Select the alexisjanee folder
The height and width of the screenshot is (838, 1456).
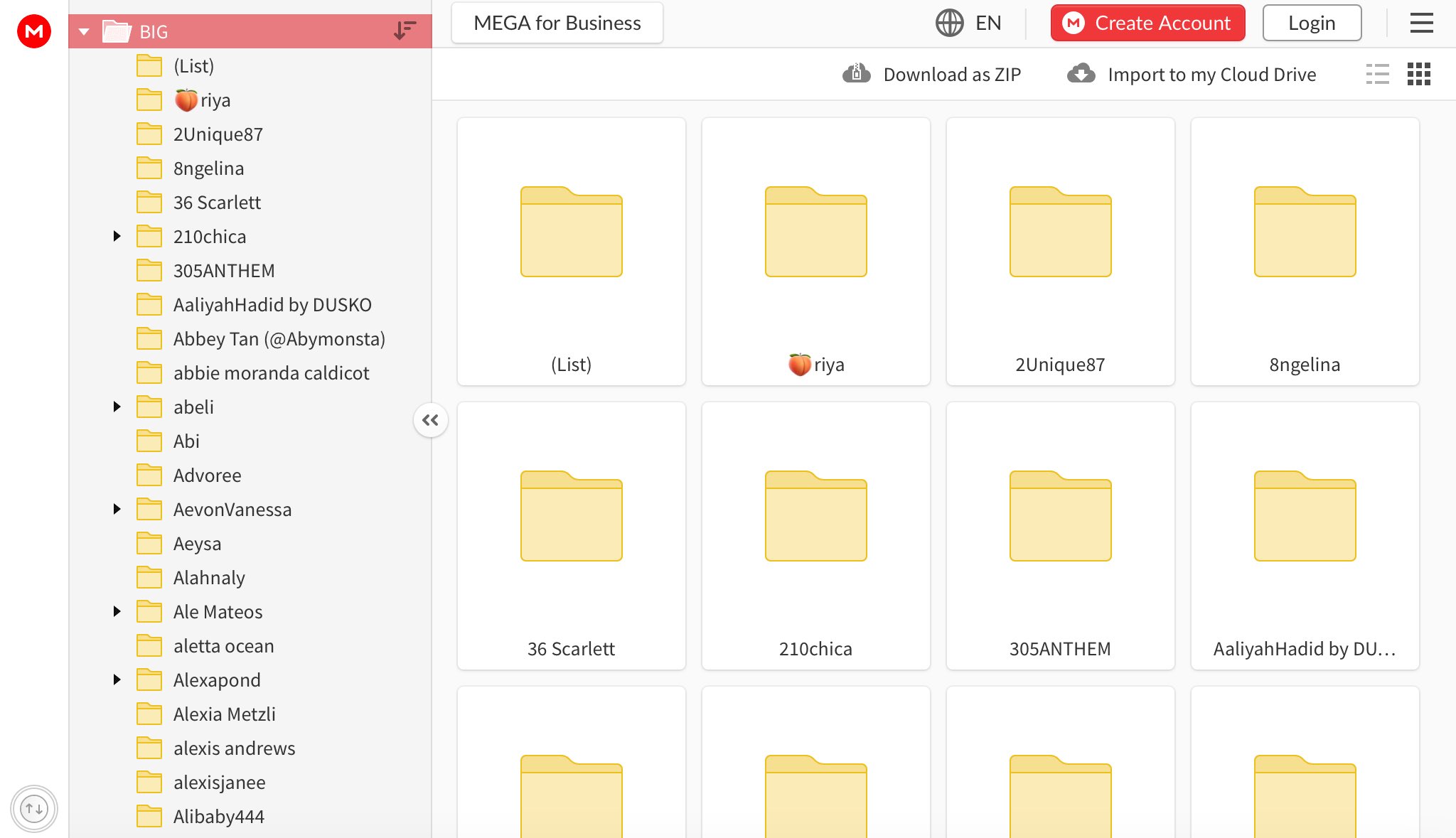click(x=250, y=783)
